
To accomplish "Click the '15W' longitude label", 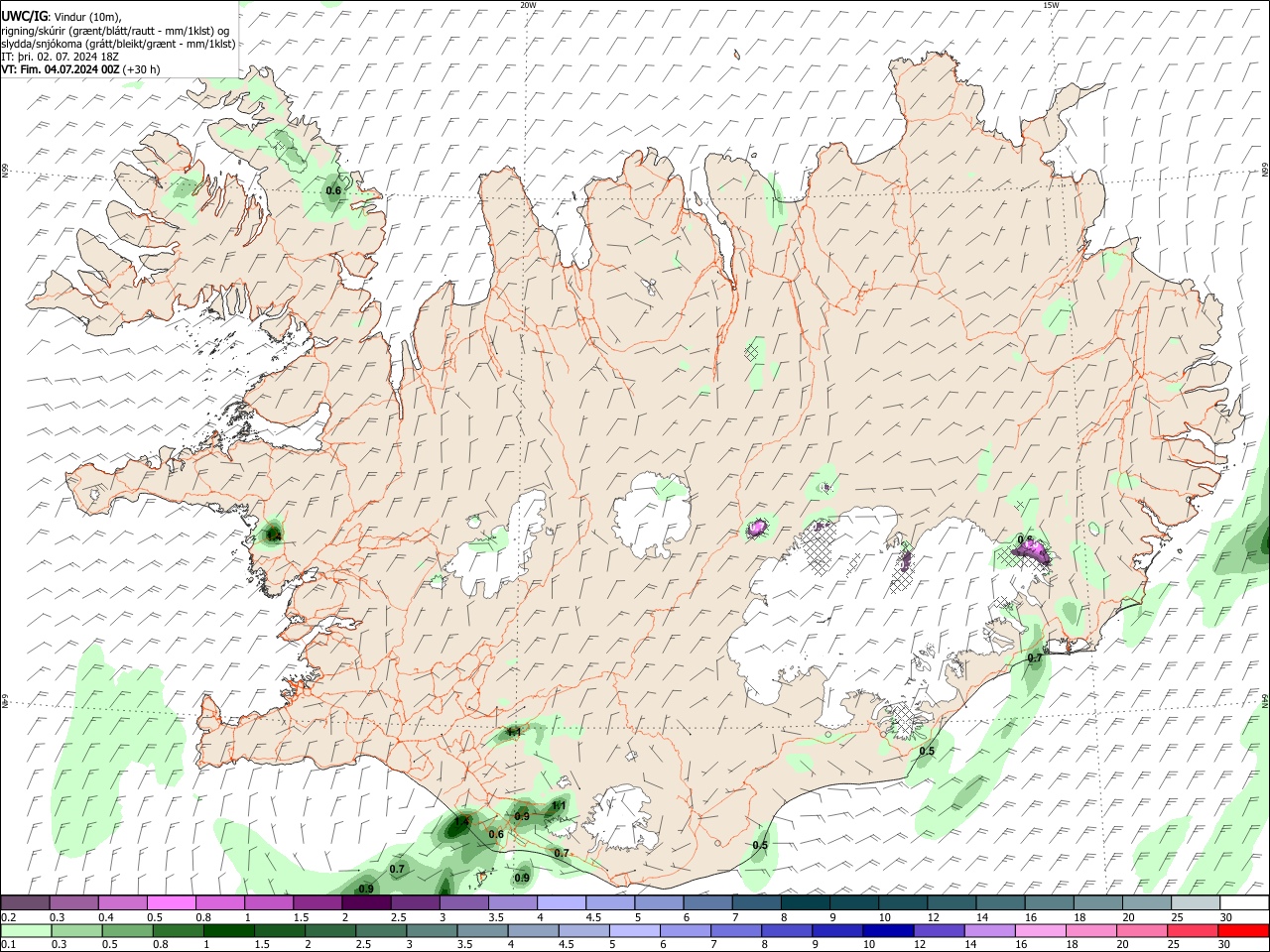I will click(1050, 5).
